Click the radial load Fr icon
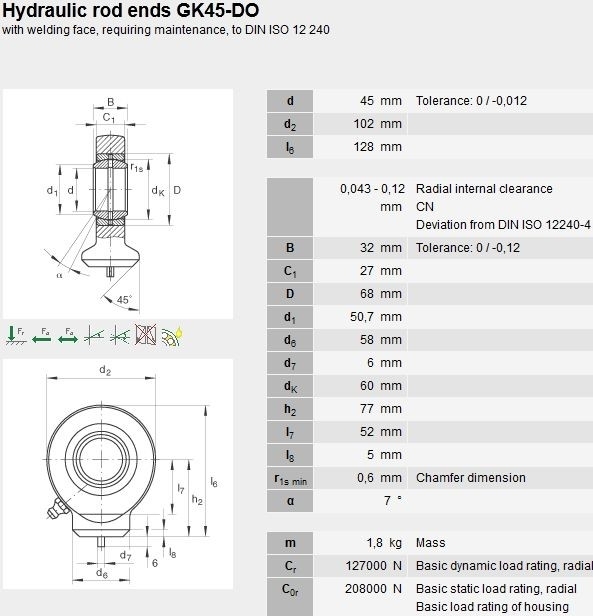 click(16, 335)
